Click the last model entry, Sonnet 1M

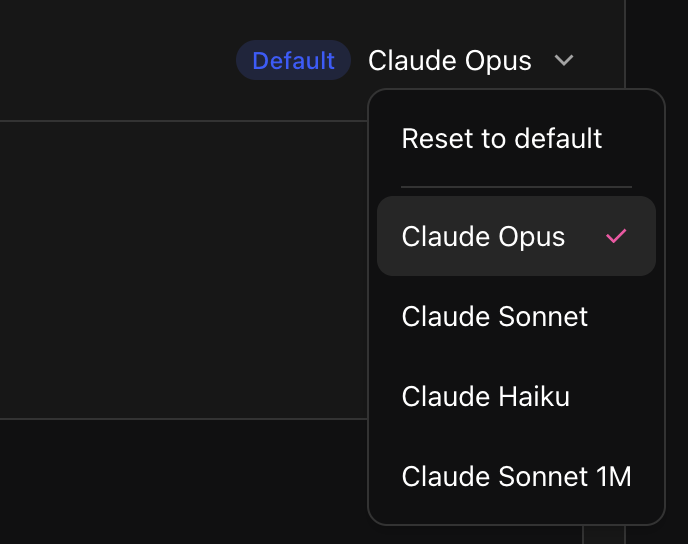516,477
